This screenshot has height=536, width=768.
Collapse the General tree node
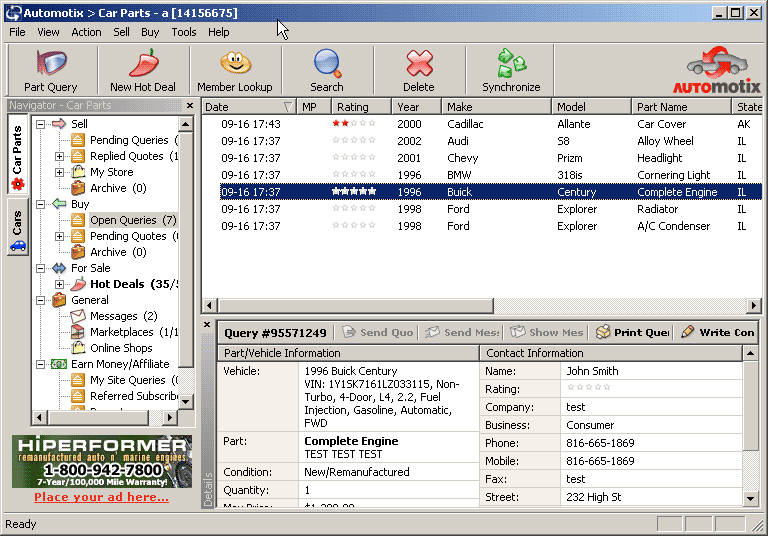point(41,300)
